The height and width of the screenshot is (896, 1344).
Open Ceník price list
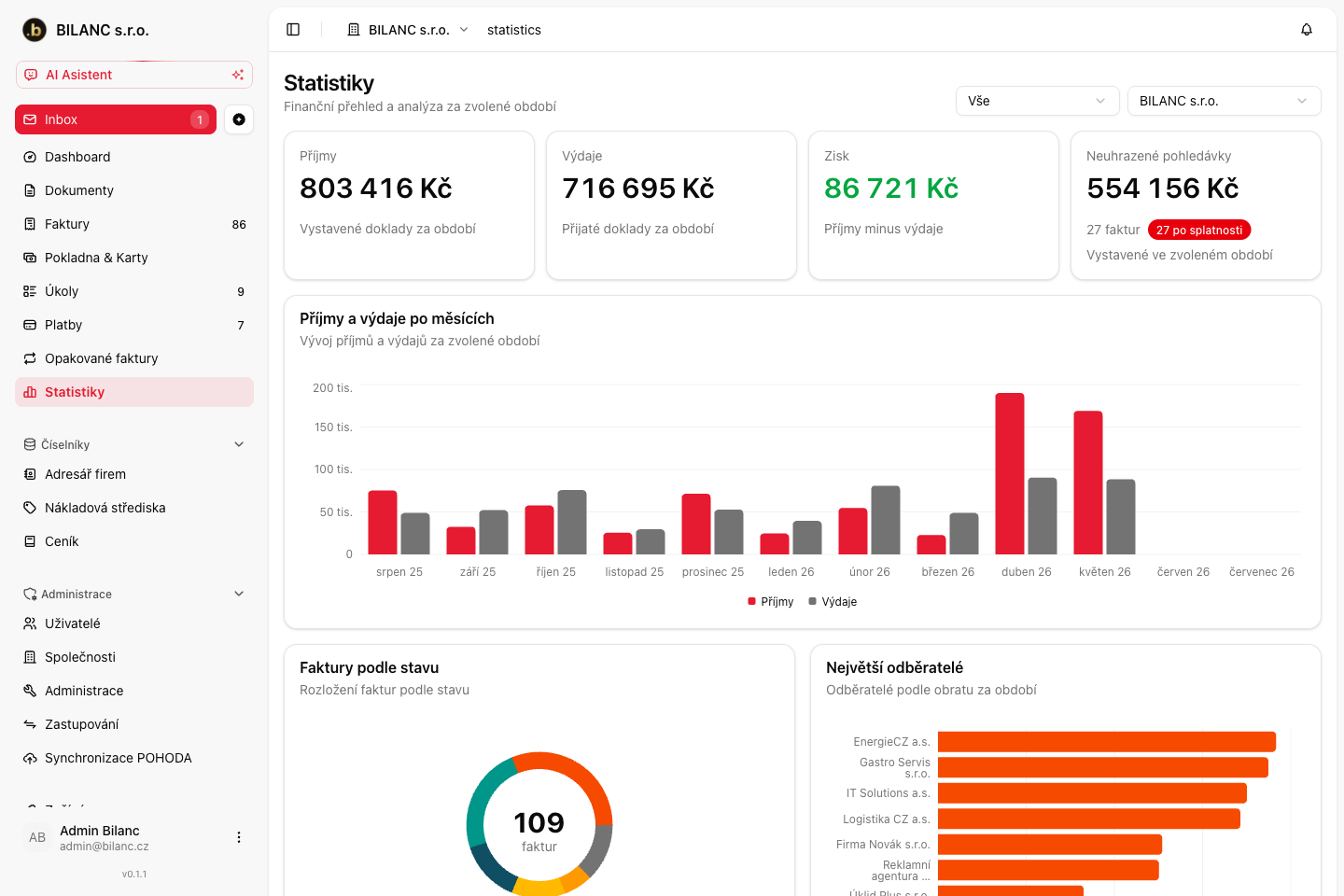pyautogui.click(x=134, y=541)
